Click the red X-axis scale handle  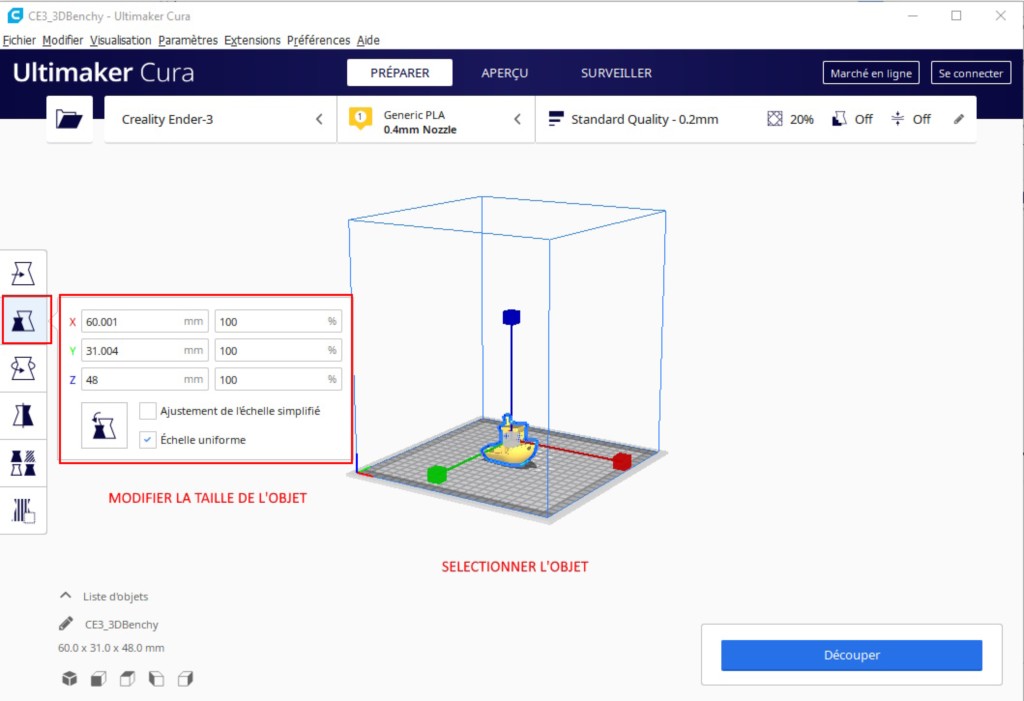coord(622,461)
